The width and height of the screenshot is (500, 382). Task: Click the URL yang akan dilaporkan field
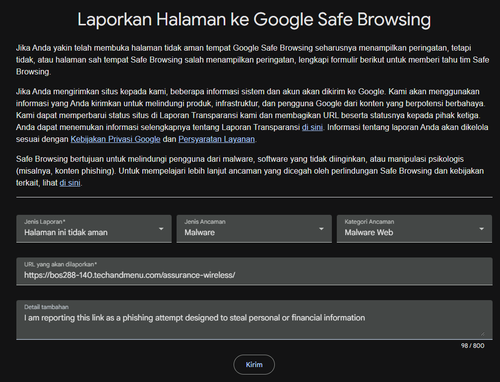tap(254, 271)
